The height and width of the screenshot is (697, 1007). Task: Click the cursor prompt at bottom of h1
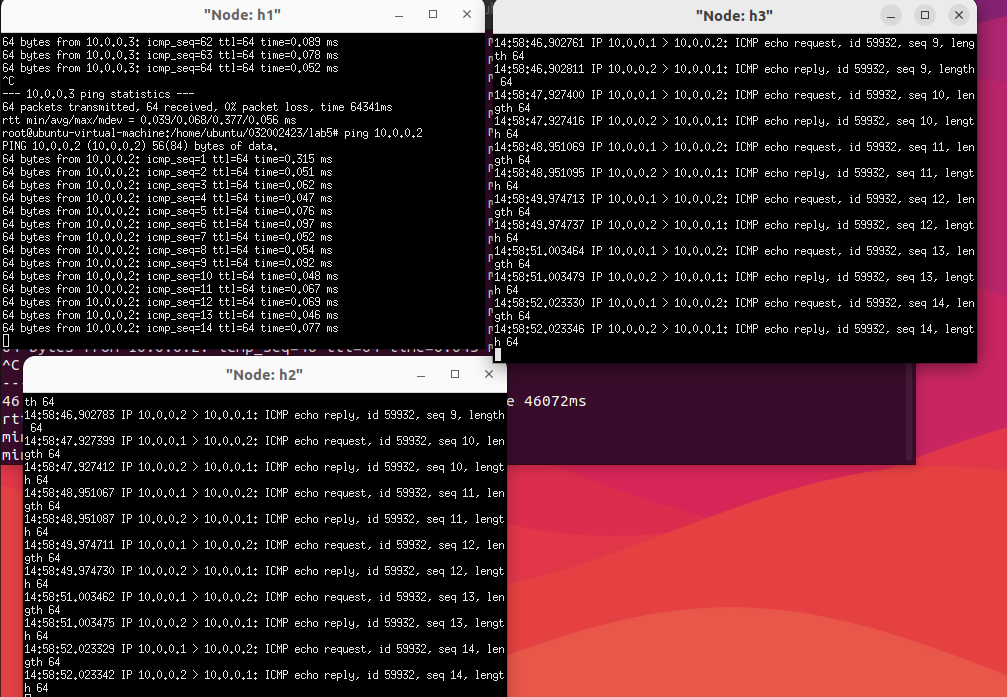(6, 341)
